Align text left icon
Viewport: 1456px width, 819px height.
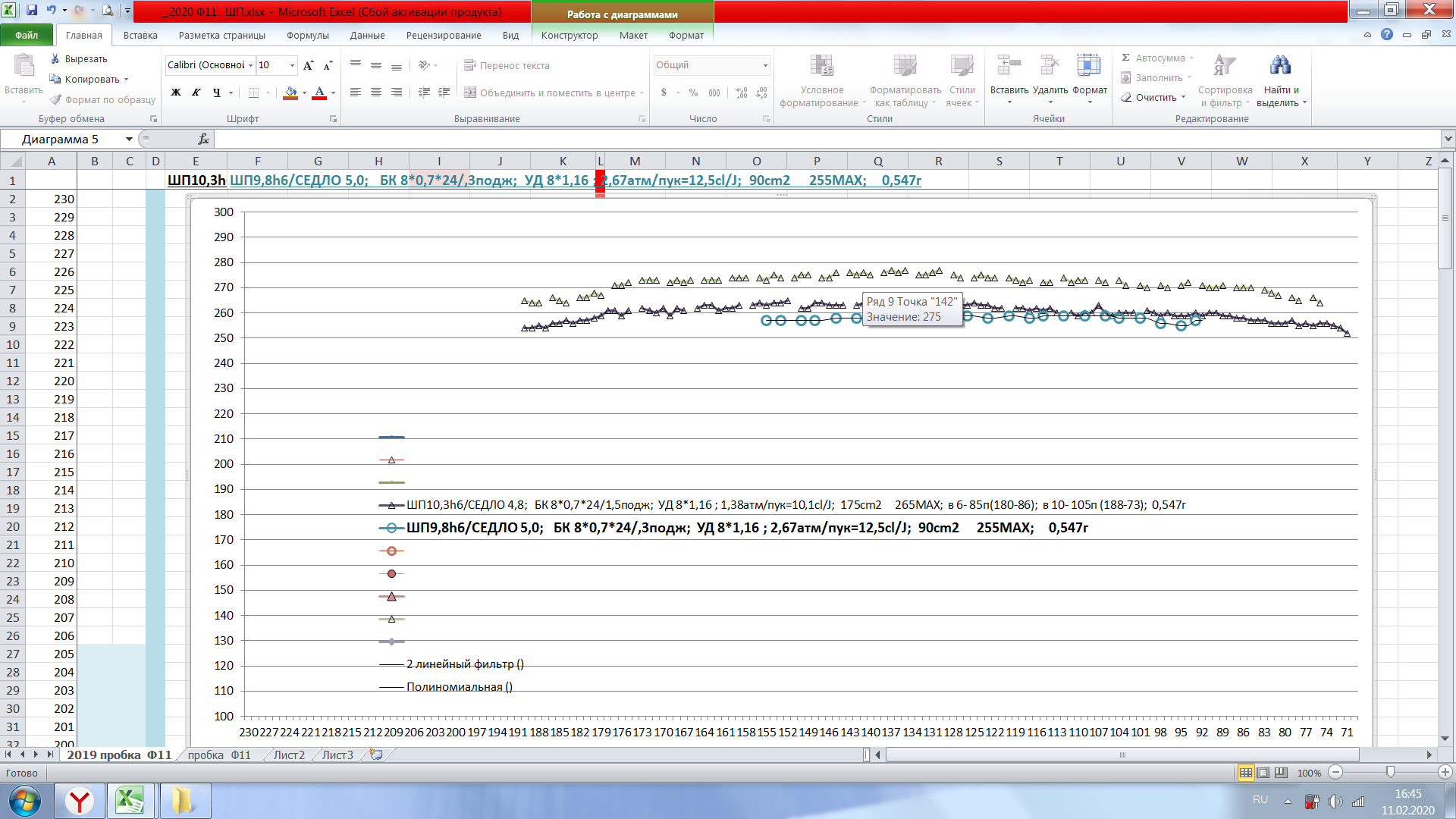coord(356,93)
